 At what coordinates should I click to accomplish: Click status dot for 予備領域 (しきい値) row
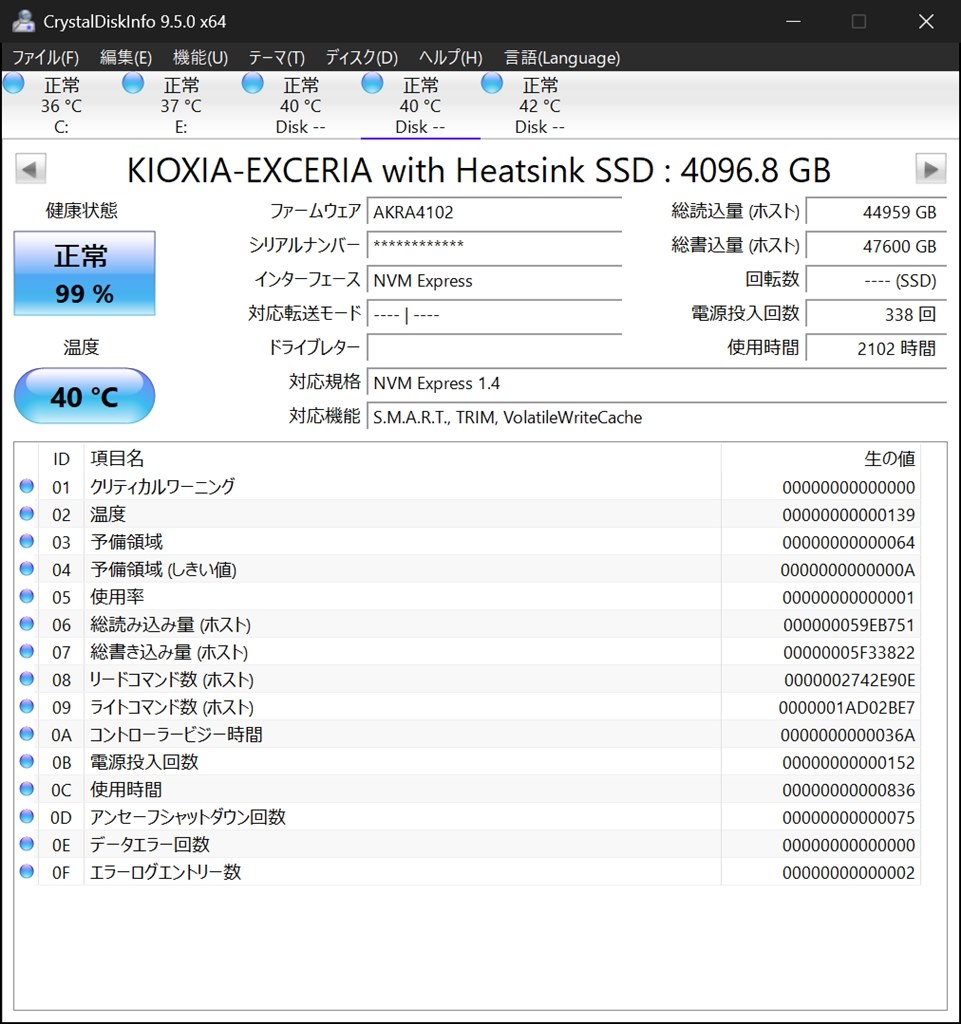pos(27,568)
